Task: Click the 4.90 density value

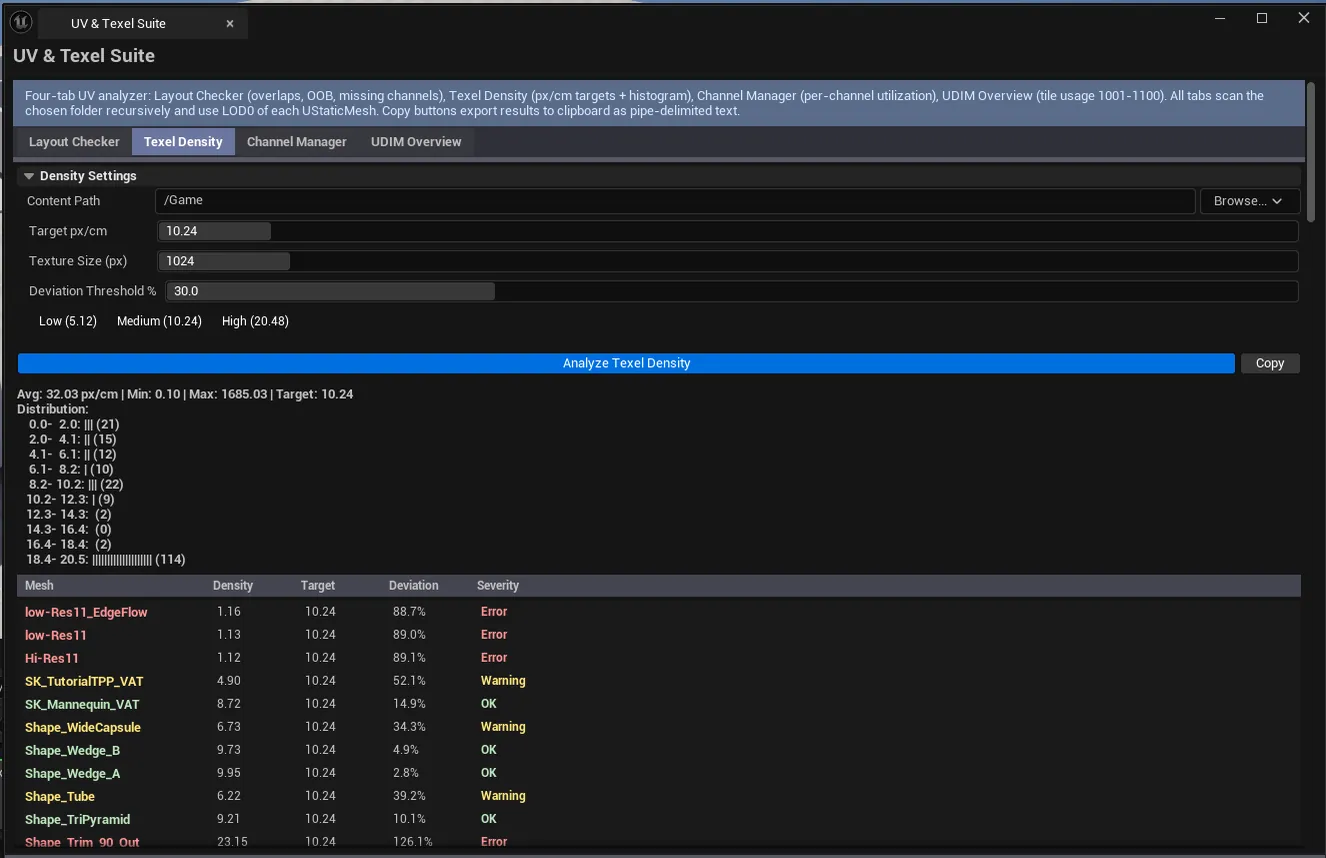Action: click(229, 681)
